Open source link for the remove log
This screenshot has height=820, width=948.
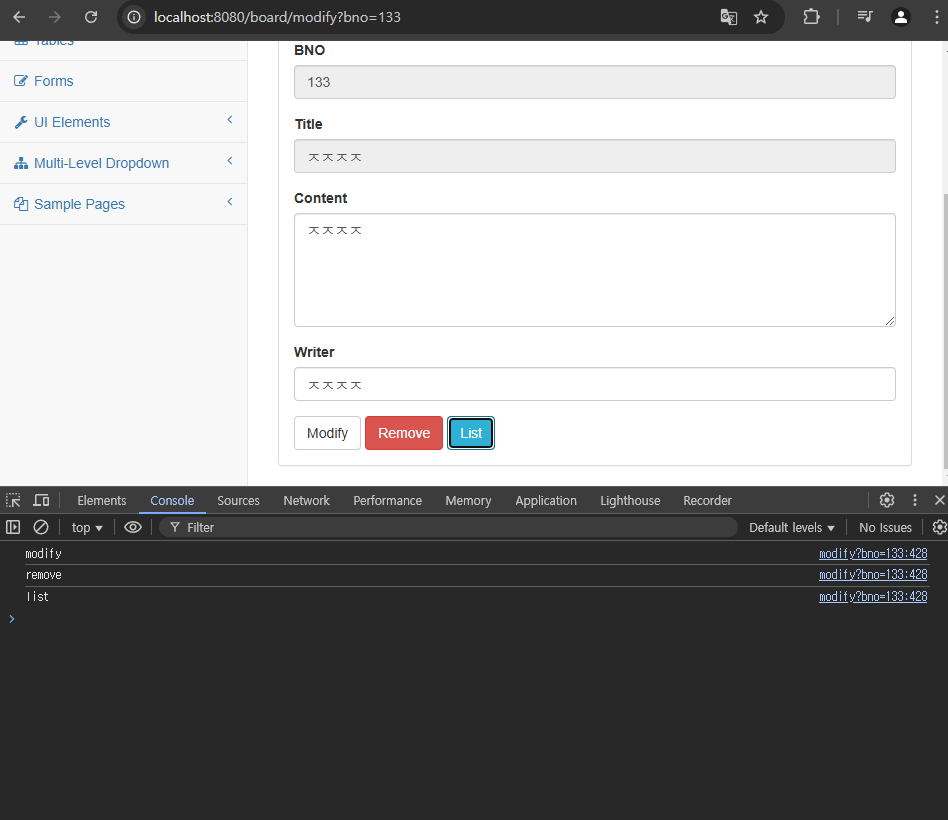[x=873, y=574]
